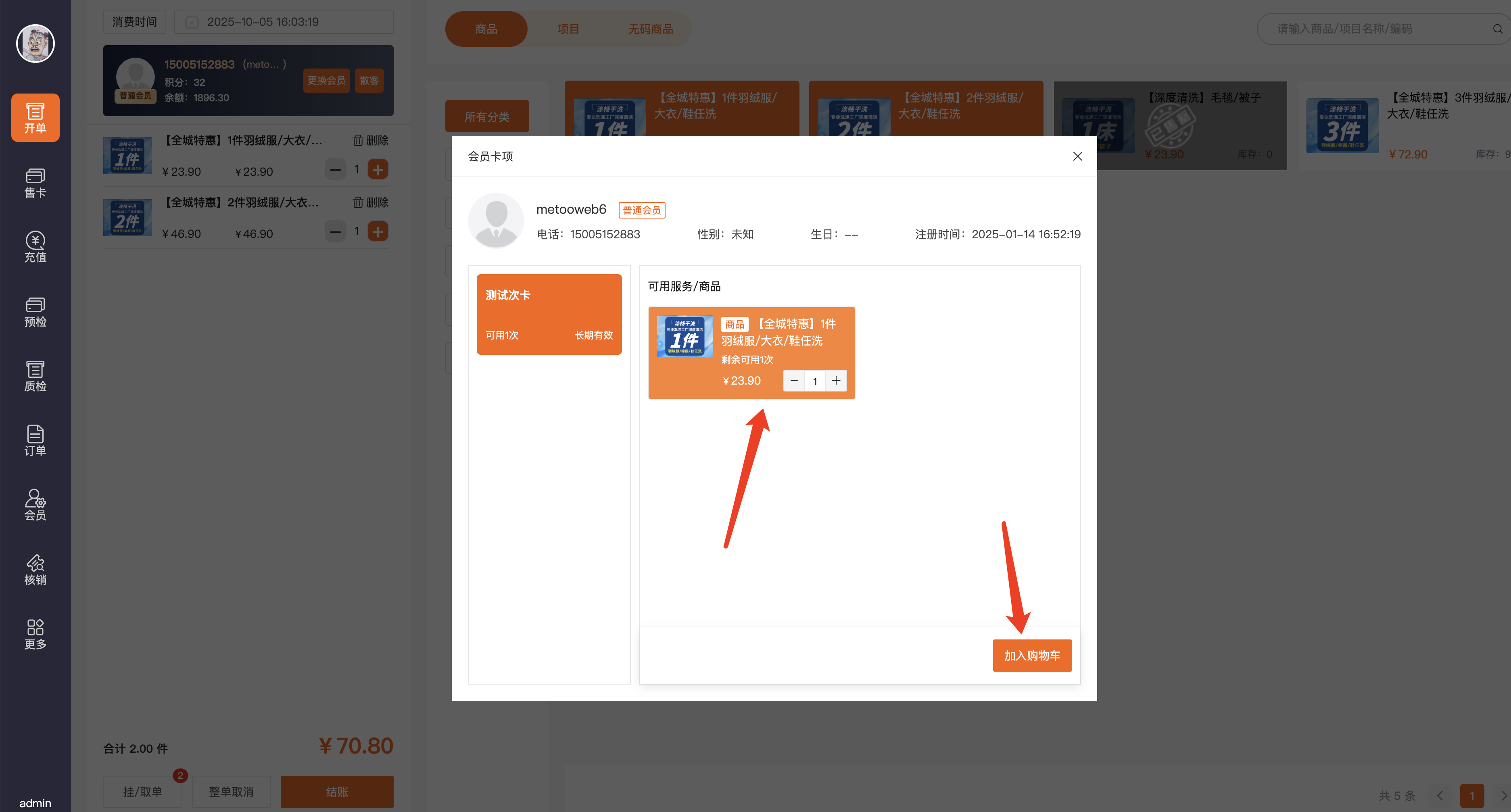
Task: Open the 订单 orders icon
Action: point(35,440)
